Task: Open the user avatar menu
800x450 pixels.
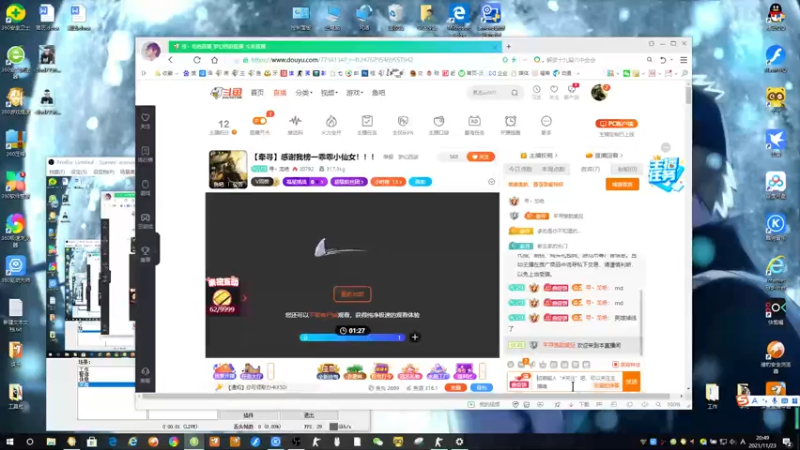Action: point(599,93)
